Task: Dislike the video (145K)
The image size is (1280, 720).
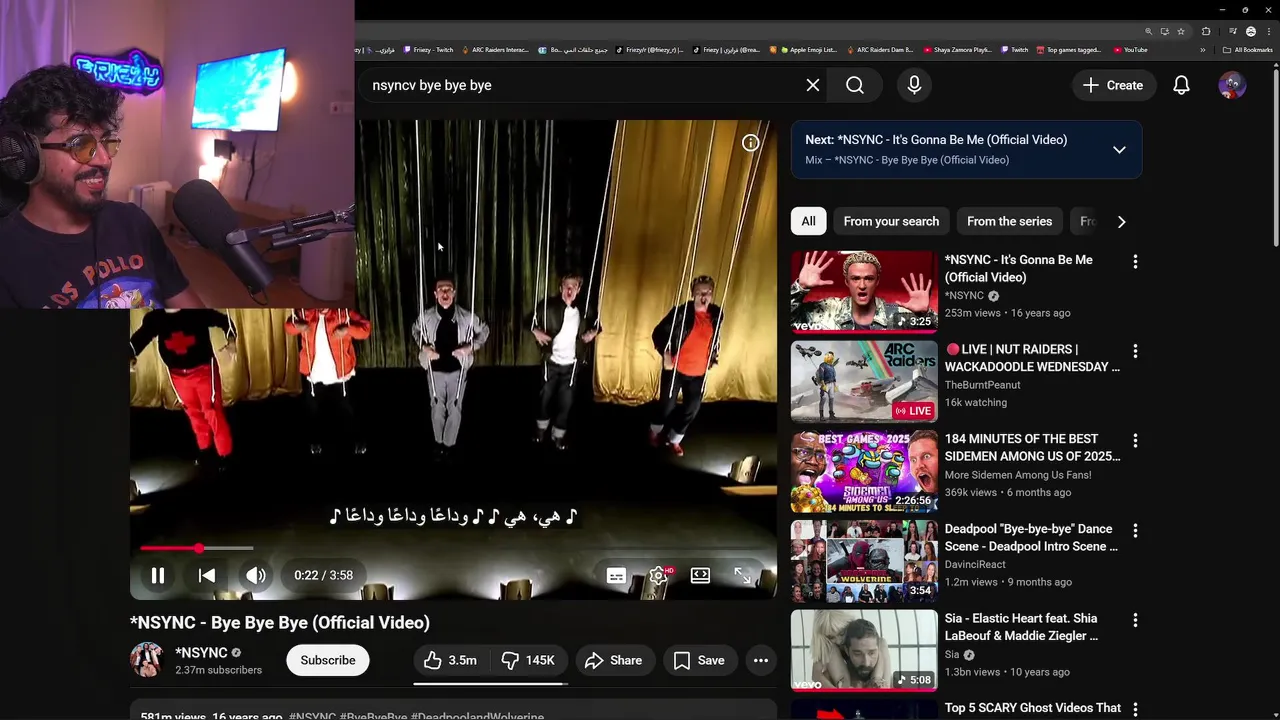Action: point(528,660)
